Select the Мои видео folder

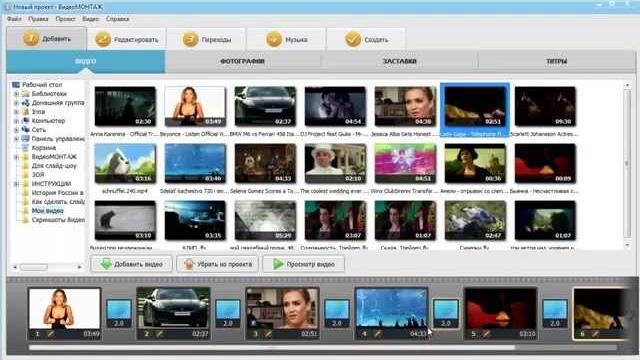point(47,211)
